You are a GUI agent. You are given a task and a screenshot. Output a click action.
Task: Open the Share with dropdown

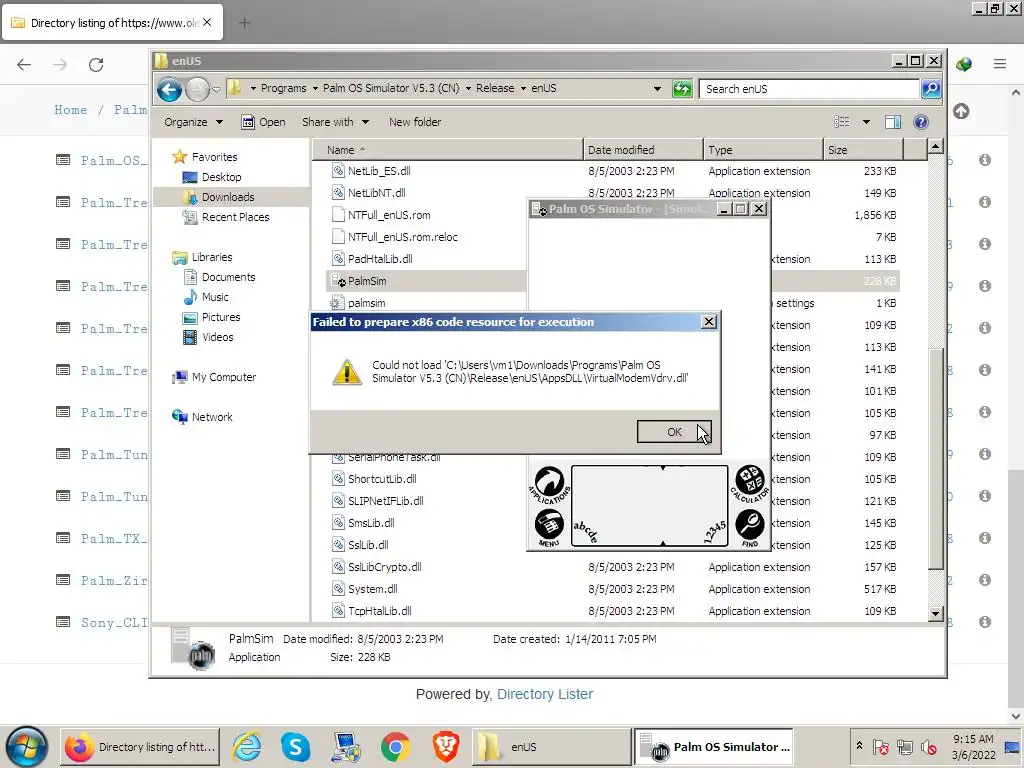point(335,122)
